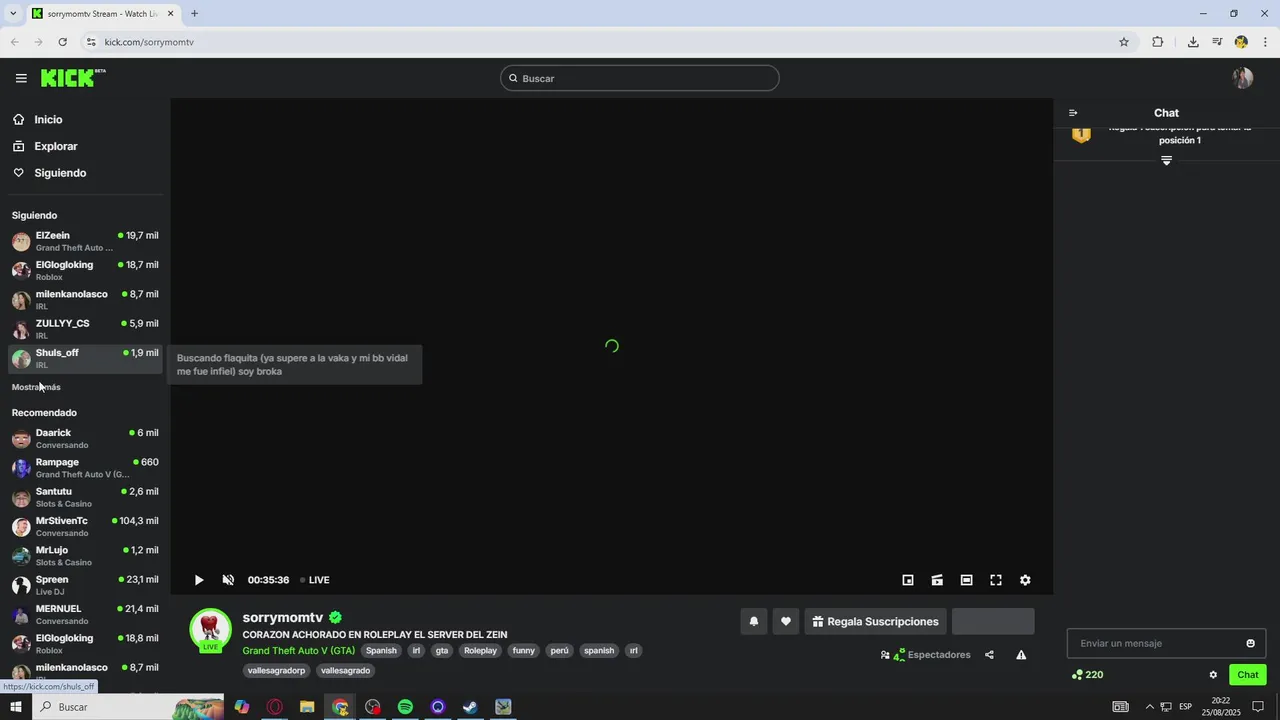1280x720 pixels.
Task: Open a new browser tab
Action: point(194,14)
